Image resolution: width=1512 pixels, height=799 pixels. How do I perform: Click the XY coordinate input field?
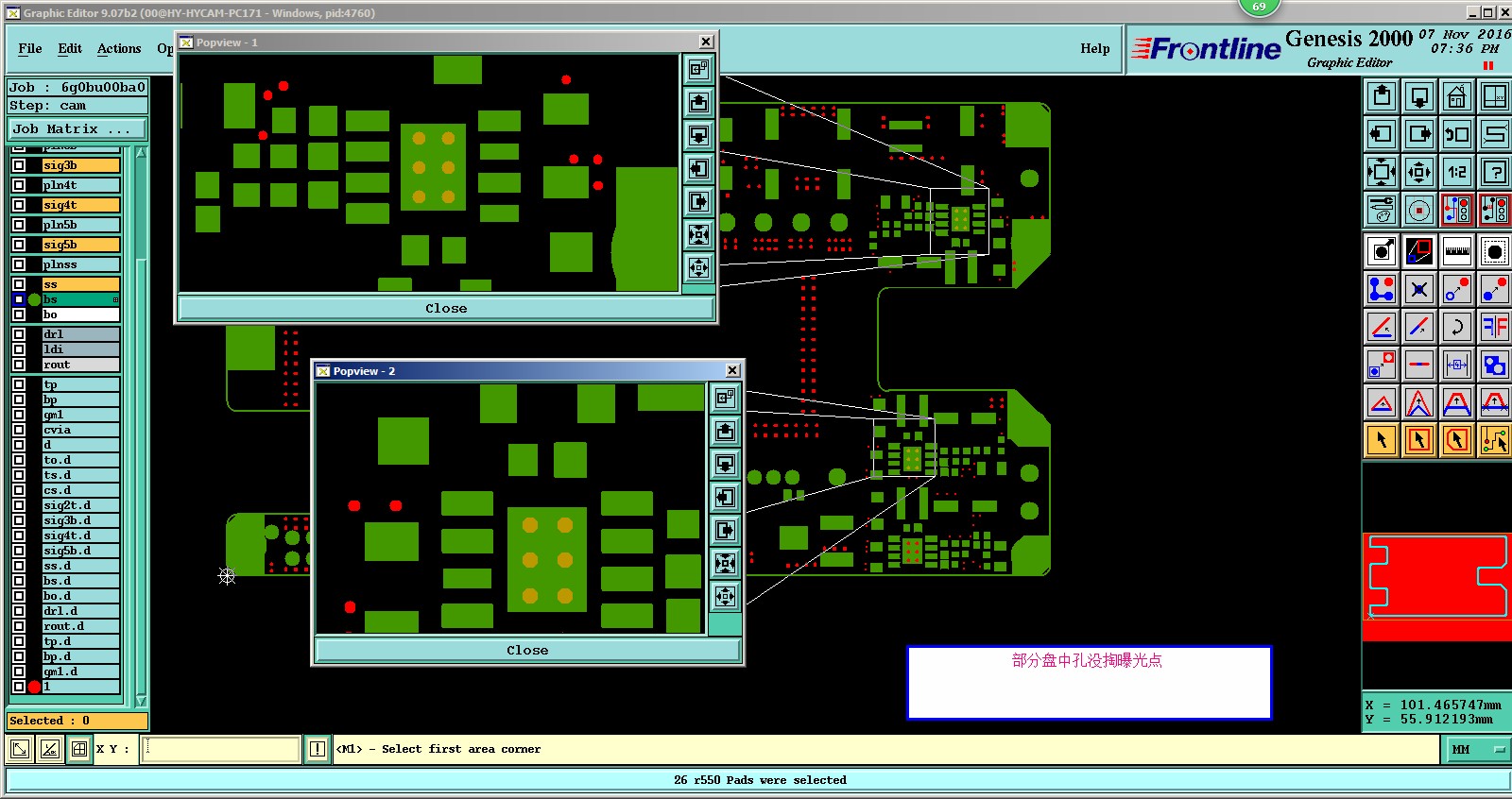[x=221, y=749]
